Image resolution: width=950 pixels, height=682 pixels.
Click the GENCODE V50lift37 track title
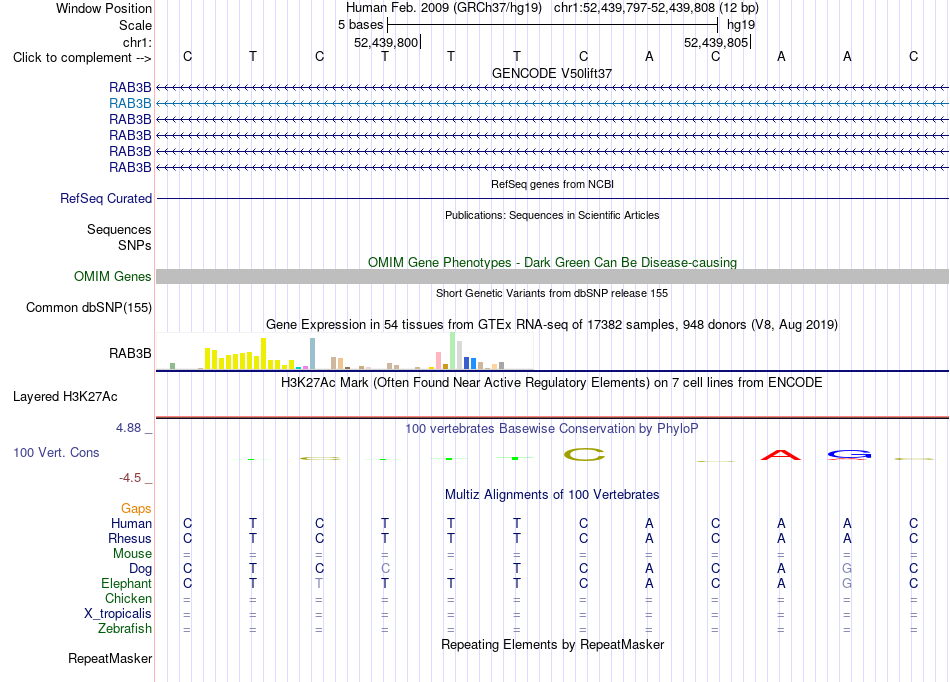(552, 73)
